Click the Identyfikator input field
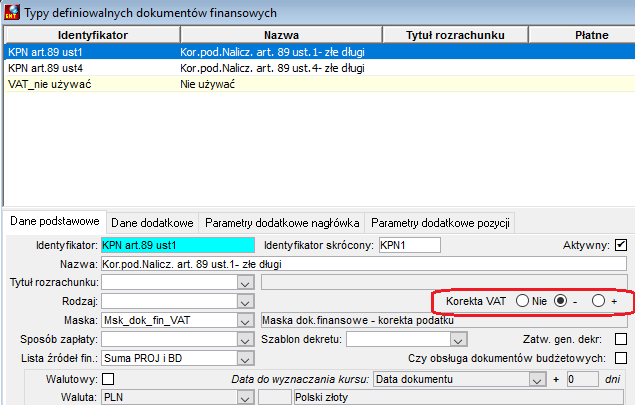635x405 pixels. pyautogui.click(x=178, y=245)
